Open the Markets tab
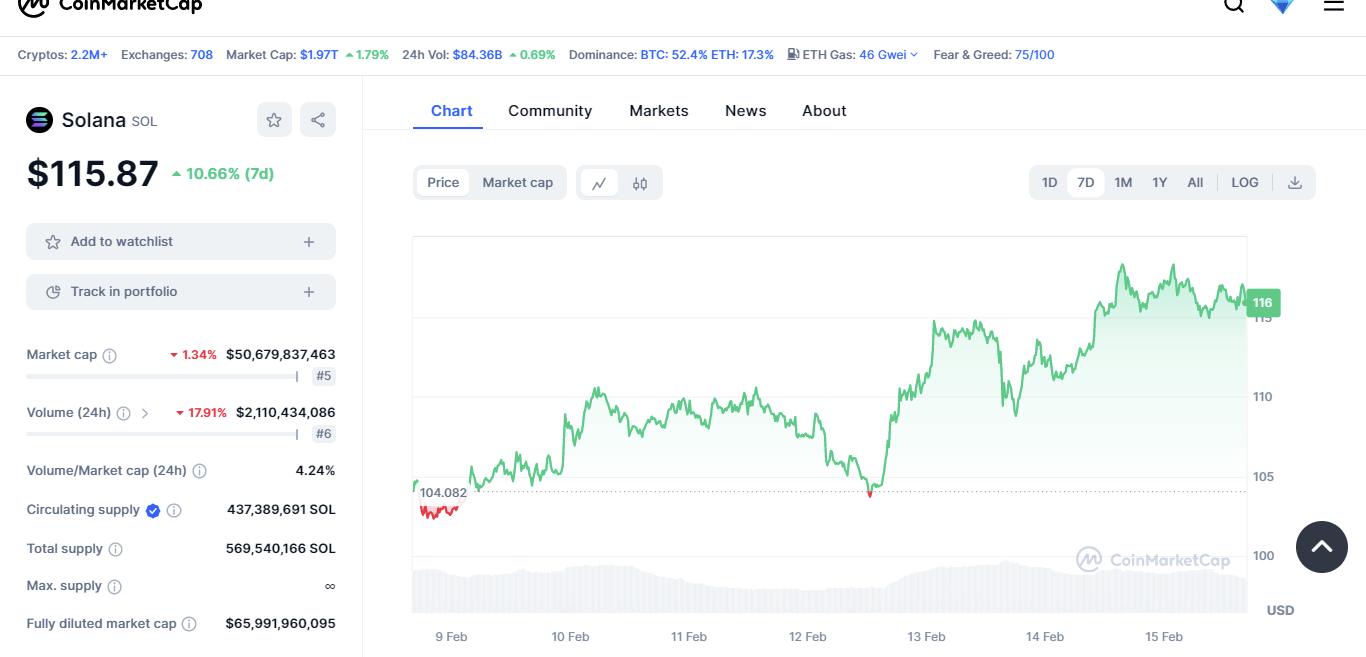Screen dimensions: 1366x657 coord(659,111)
